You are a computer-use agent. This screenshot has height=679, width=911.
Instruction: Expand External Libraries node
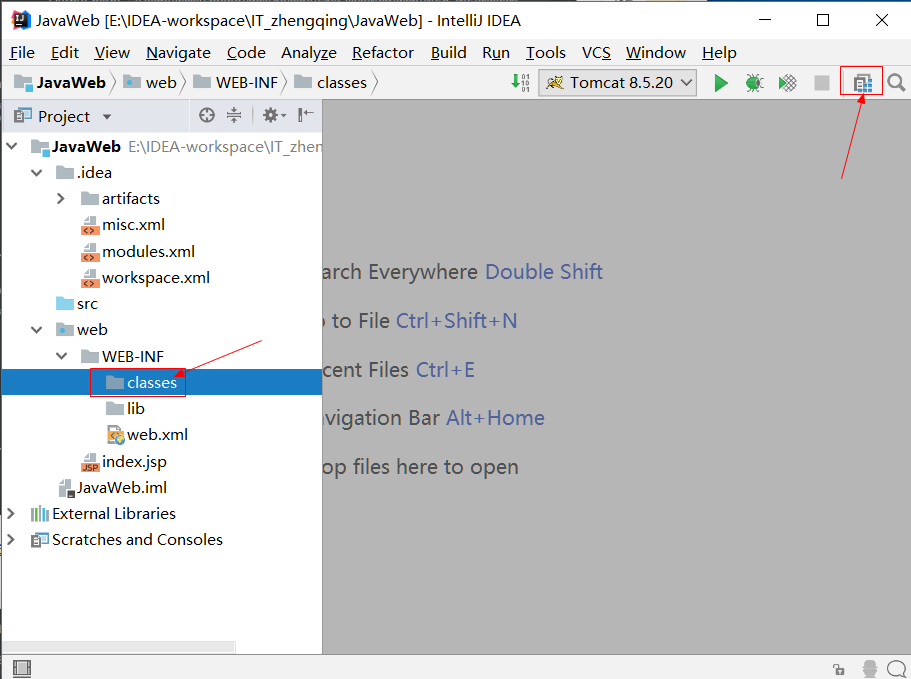click(x=11, y=513)
